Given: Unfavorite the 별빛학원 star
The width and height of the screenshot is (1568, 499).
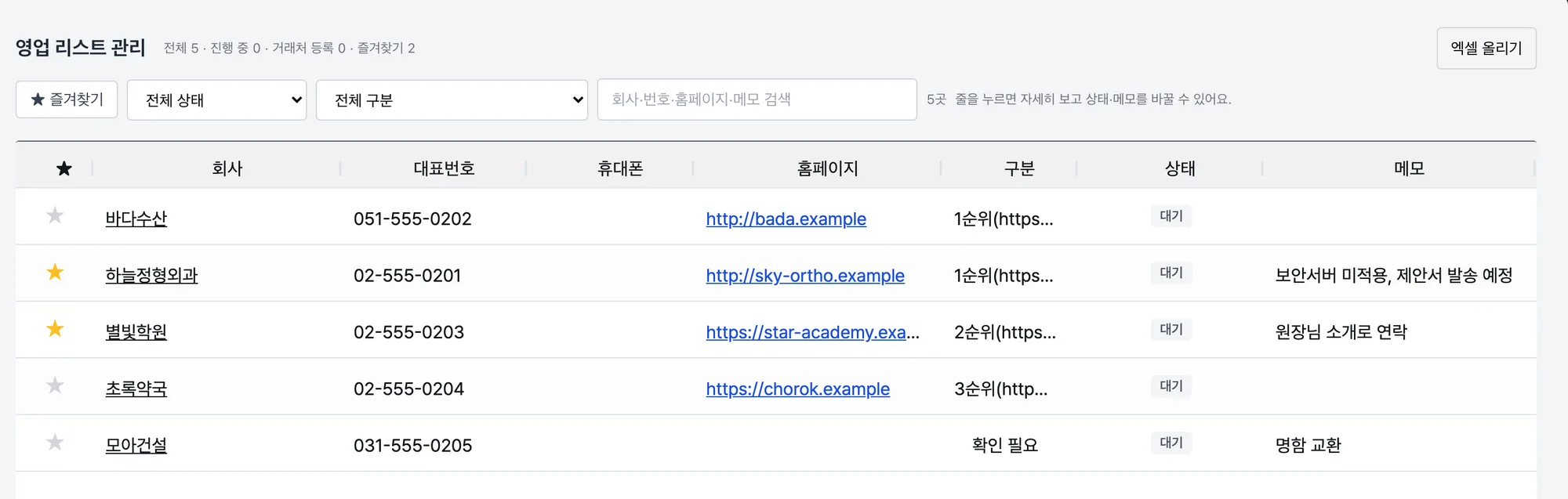Looking at the screenshot, I should tap(55, 328).
